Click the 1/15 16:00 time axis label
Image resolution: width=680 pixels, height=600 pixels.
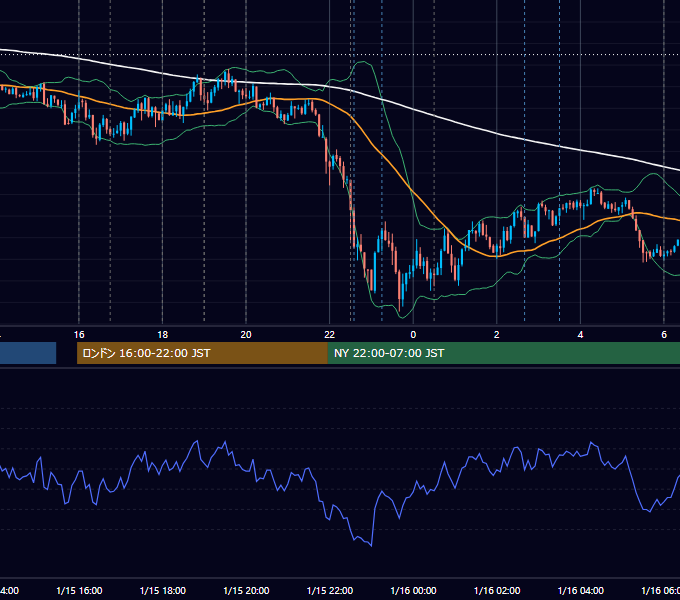(79, 590)
